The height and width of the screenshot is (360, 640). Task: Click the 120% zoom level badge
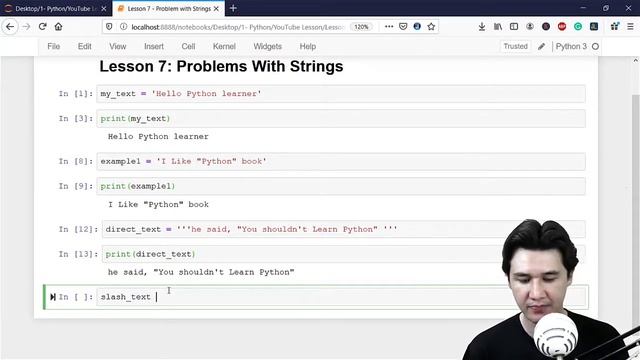361,27
